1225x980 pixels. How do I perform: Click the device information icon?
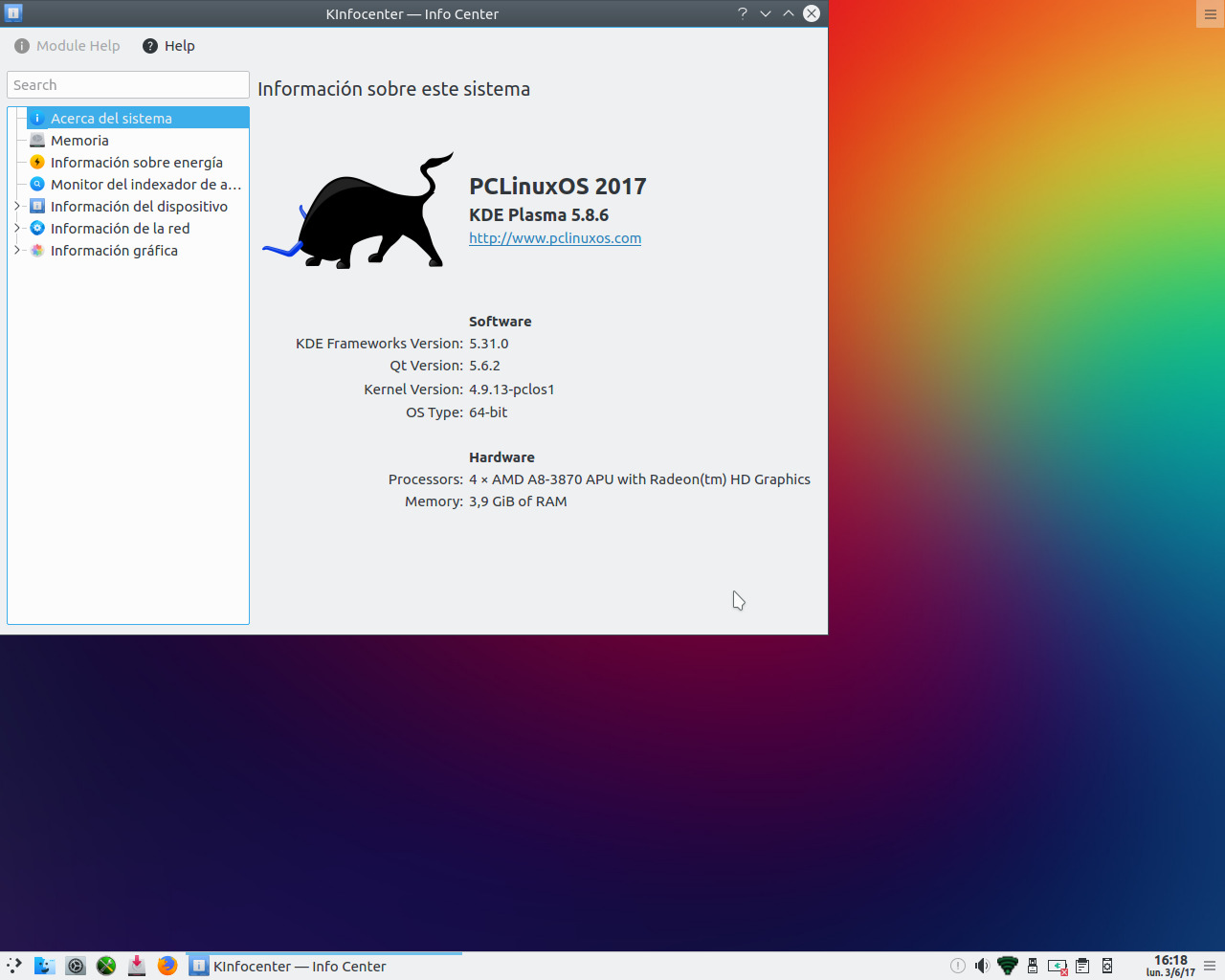[x=37, y=207]
